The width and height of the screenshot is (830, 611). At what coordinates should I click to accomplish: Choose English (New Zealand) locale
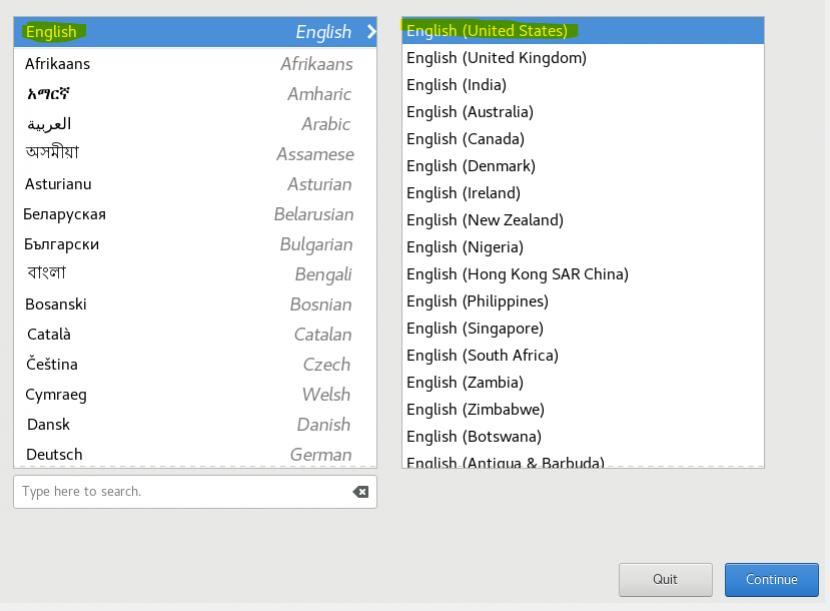click(x=583, y=220)
